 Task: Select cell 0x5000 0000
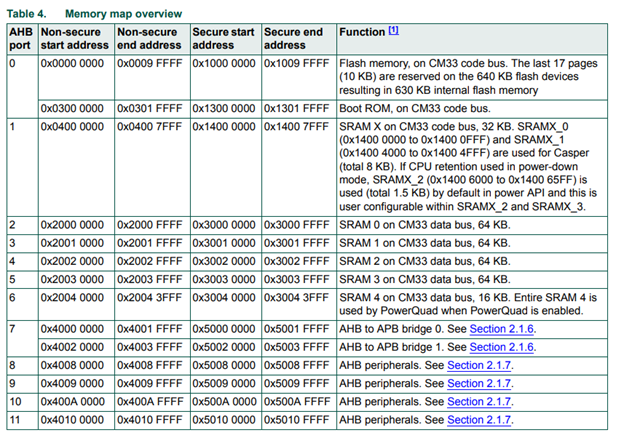224,329
